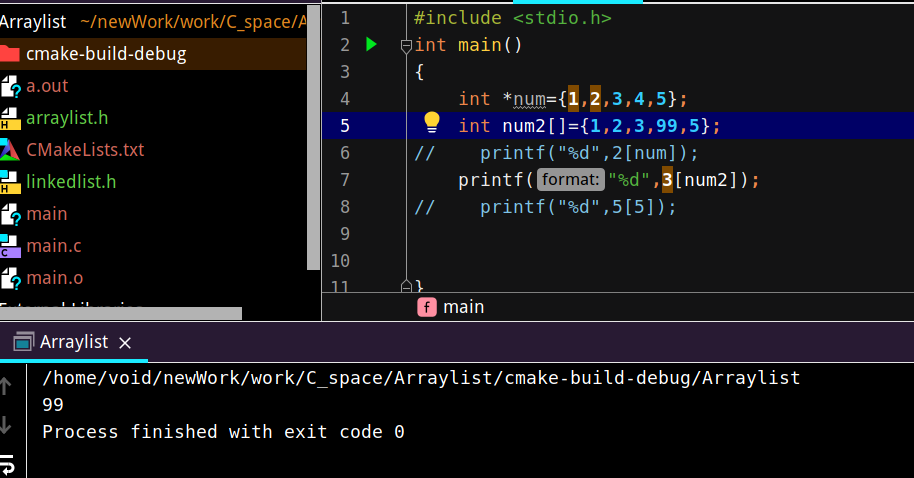914x478 pixels.
Task: Select main.o object file
Action: click(55, 278)
